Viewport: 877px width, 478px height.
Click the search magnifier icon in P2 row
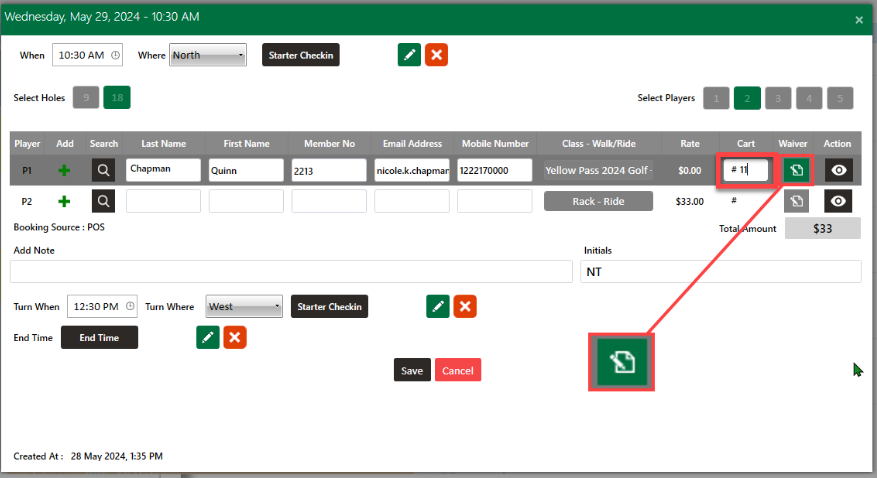click(x=104, y=201)
